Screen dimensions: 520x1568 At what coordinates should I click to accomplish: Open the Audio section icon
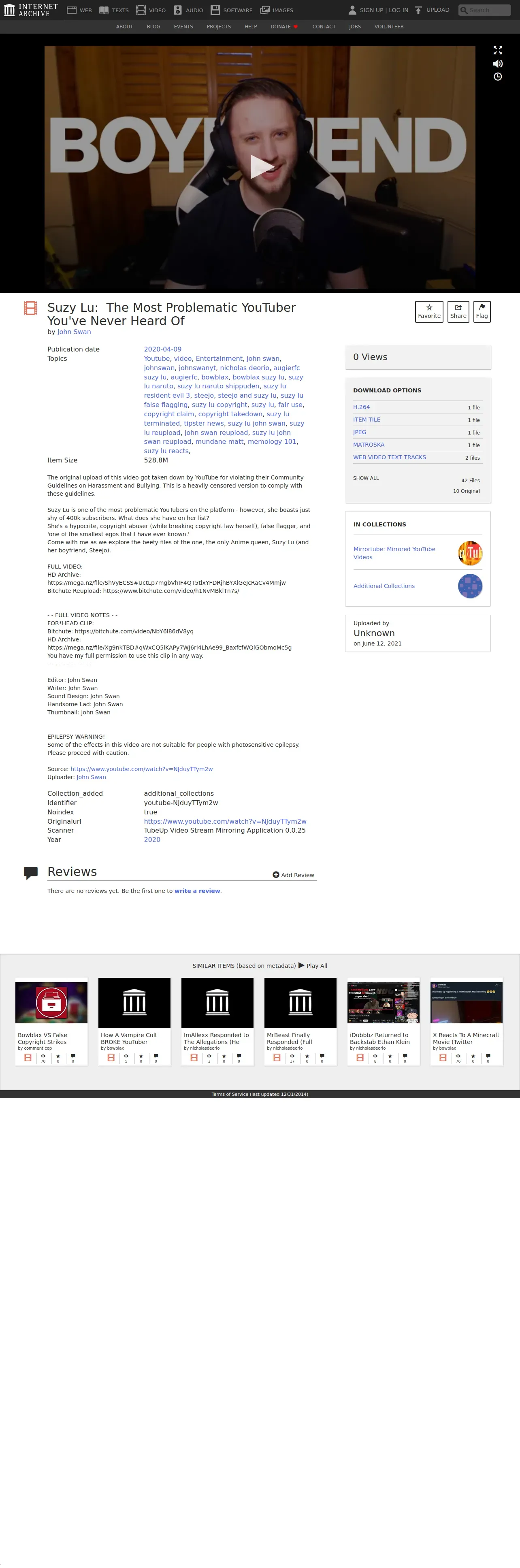178,11
